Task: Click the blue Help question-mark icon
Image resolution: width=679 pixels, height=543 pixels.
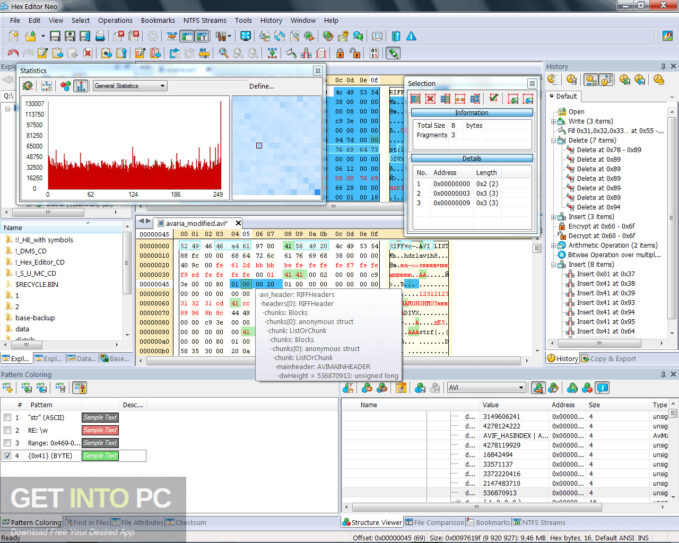Action: coord(396,36)
